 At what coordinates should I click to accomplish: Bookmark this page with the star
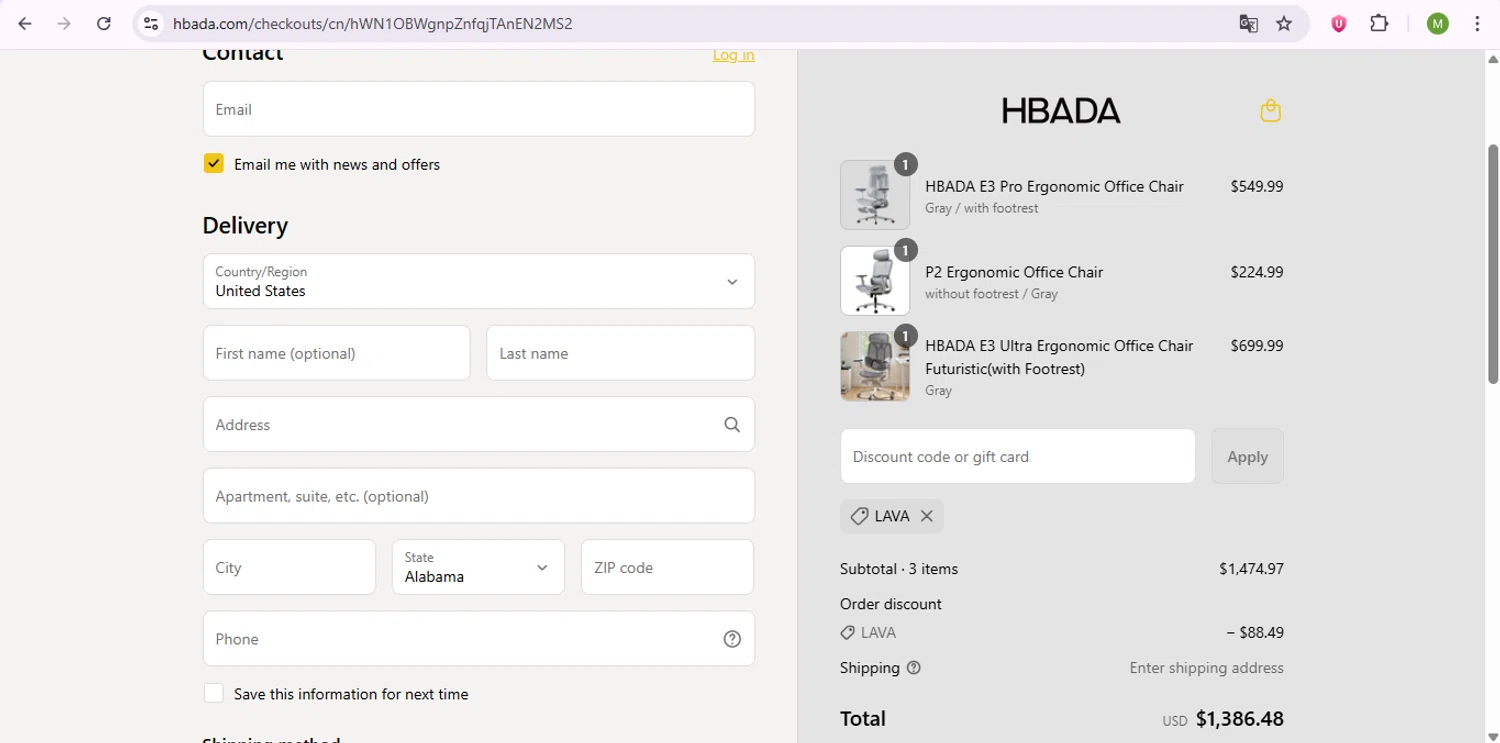click(x=1284, y=24)
